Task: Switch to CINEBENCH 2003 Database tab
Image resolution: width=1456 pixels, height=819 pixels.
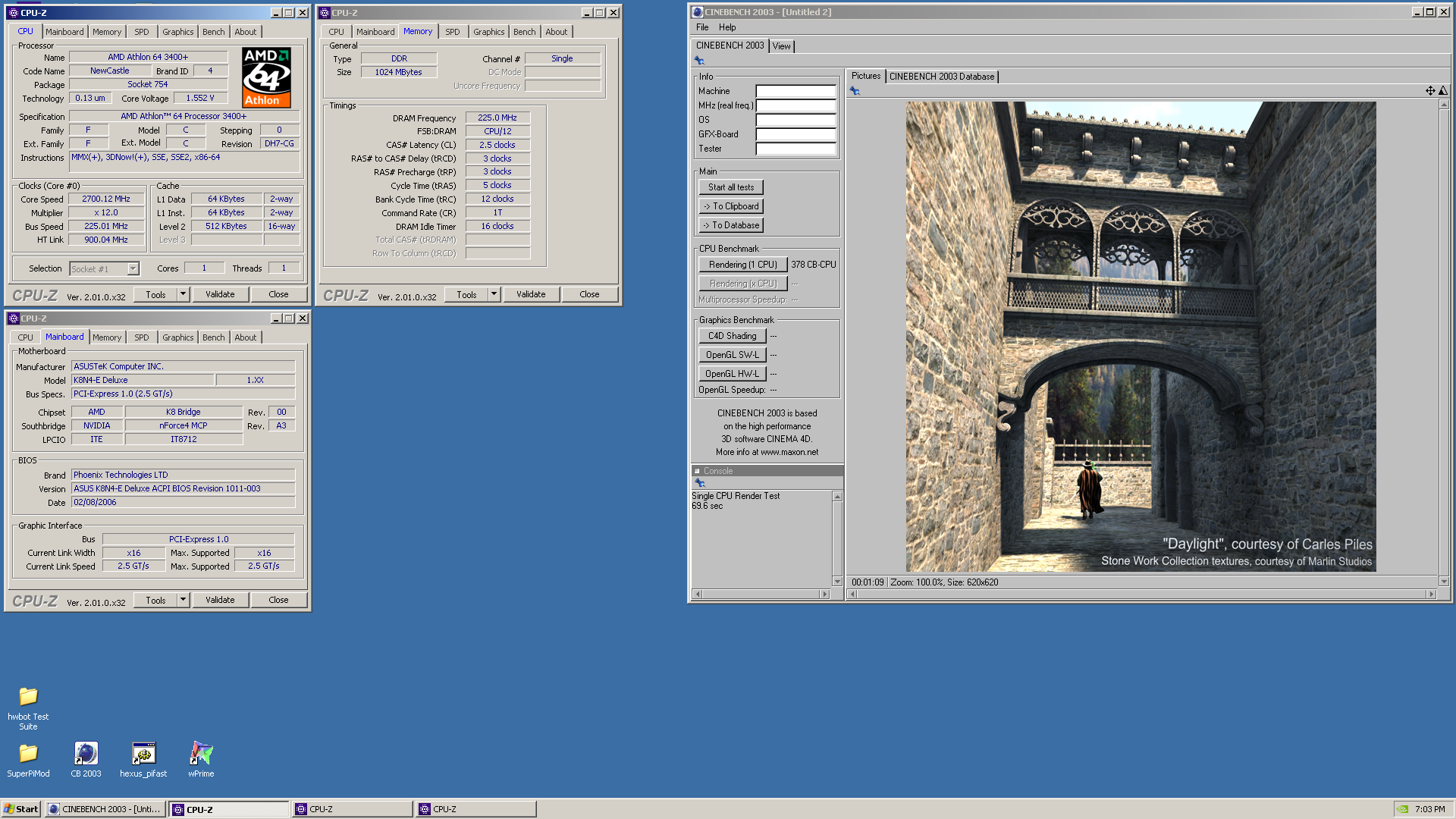Action: tap(942, 77)
